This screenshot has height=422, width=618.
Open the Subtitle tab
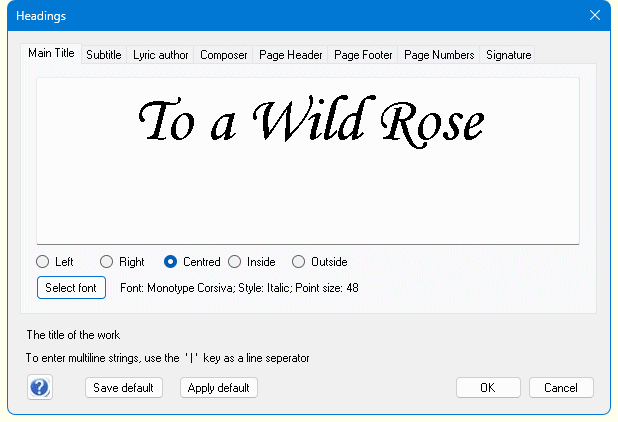point(104,55)
